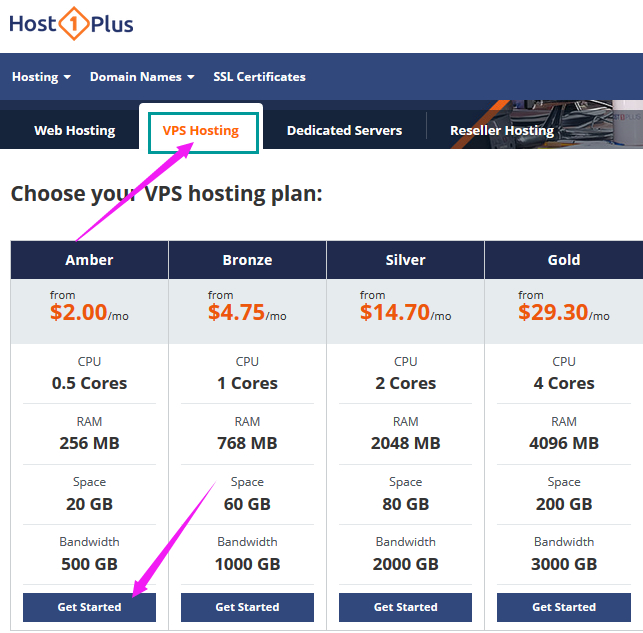643x633 pixels.
Task: Click the 20 GB space value
Action: (x=89, y=504)
